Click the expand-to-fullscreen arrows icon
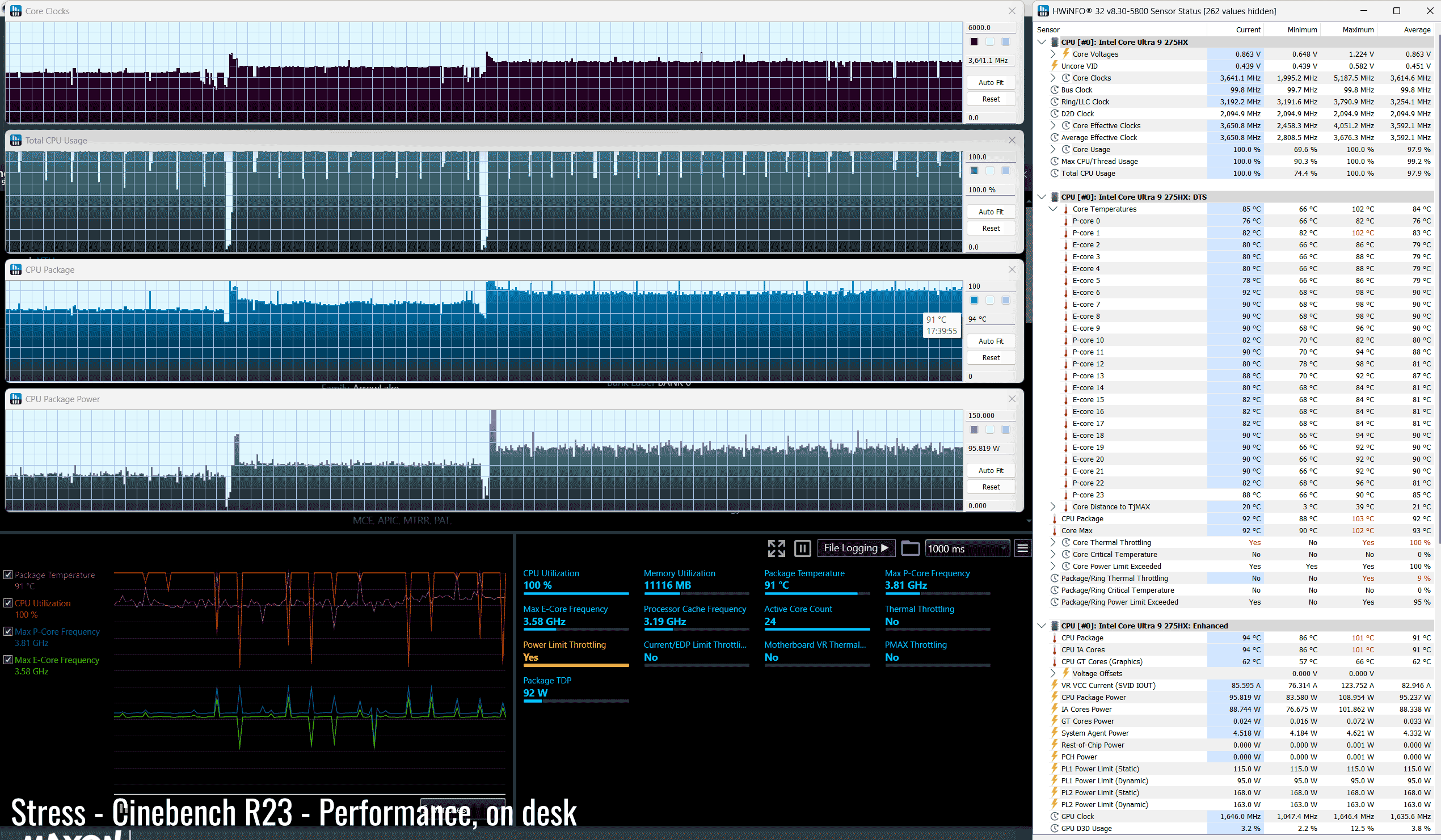Image resolution: width=1441 pixels, height=840 pixels. click(x=776, y=548)
